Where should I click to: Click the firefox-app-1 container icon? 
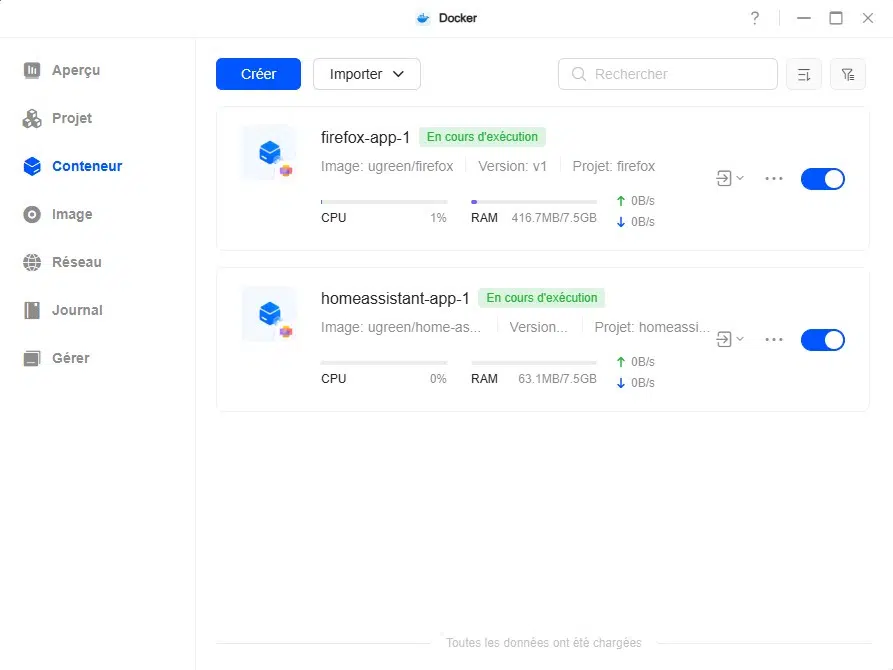pyautogui.click(x=269, y=153)
